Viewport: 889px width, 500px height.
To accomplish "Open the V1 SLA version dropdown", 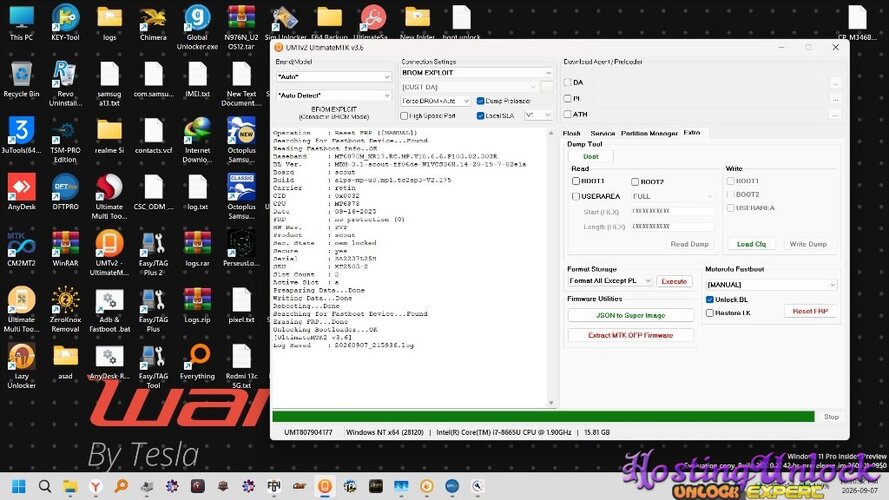I will click(x=538, y=115).
